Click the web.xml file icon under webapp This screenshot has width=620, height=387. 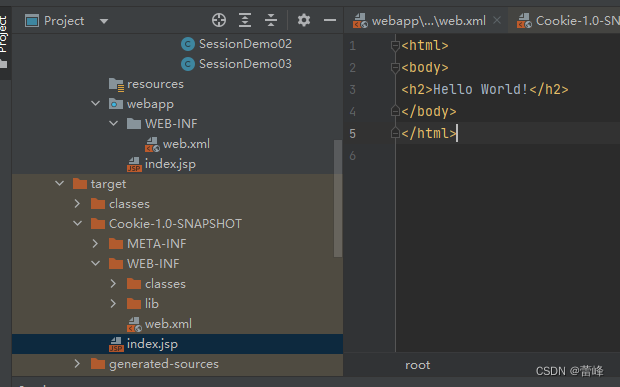point(152,144)
